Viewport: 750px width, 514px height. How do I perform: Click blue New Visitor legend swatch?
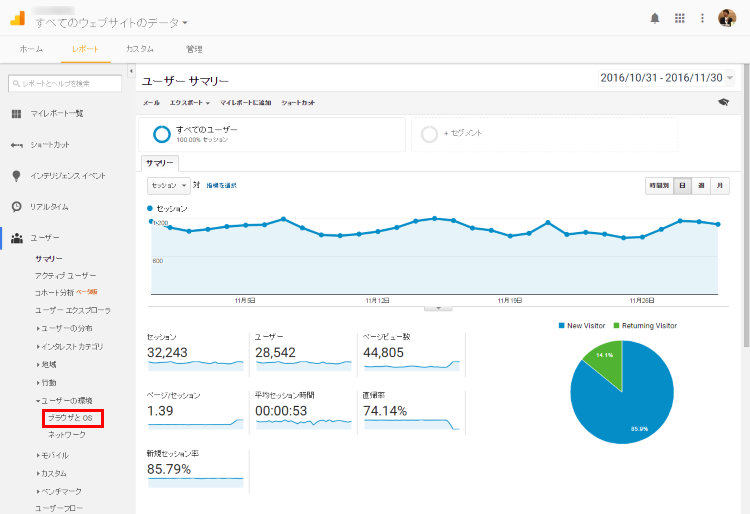[562, 326]
